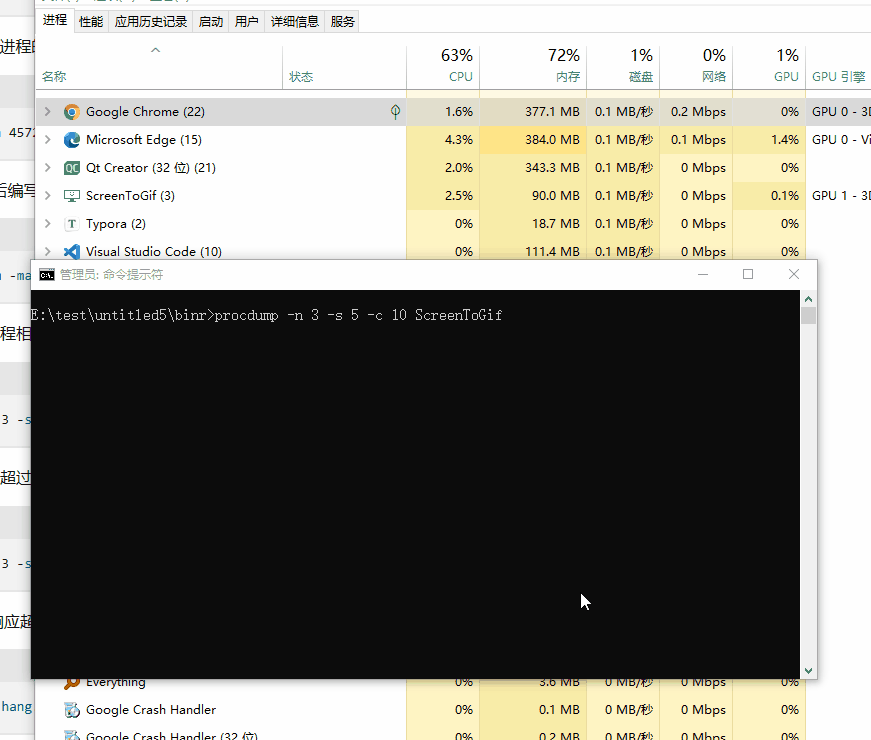The width and height of the screenshot is (871, 740).
Task: Expand the Visual Studio Code process group
Action: pyautogui.click(x=48, y=252)
